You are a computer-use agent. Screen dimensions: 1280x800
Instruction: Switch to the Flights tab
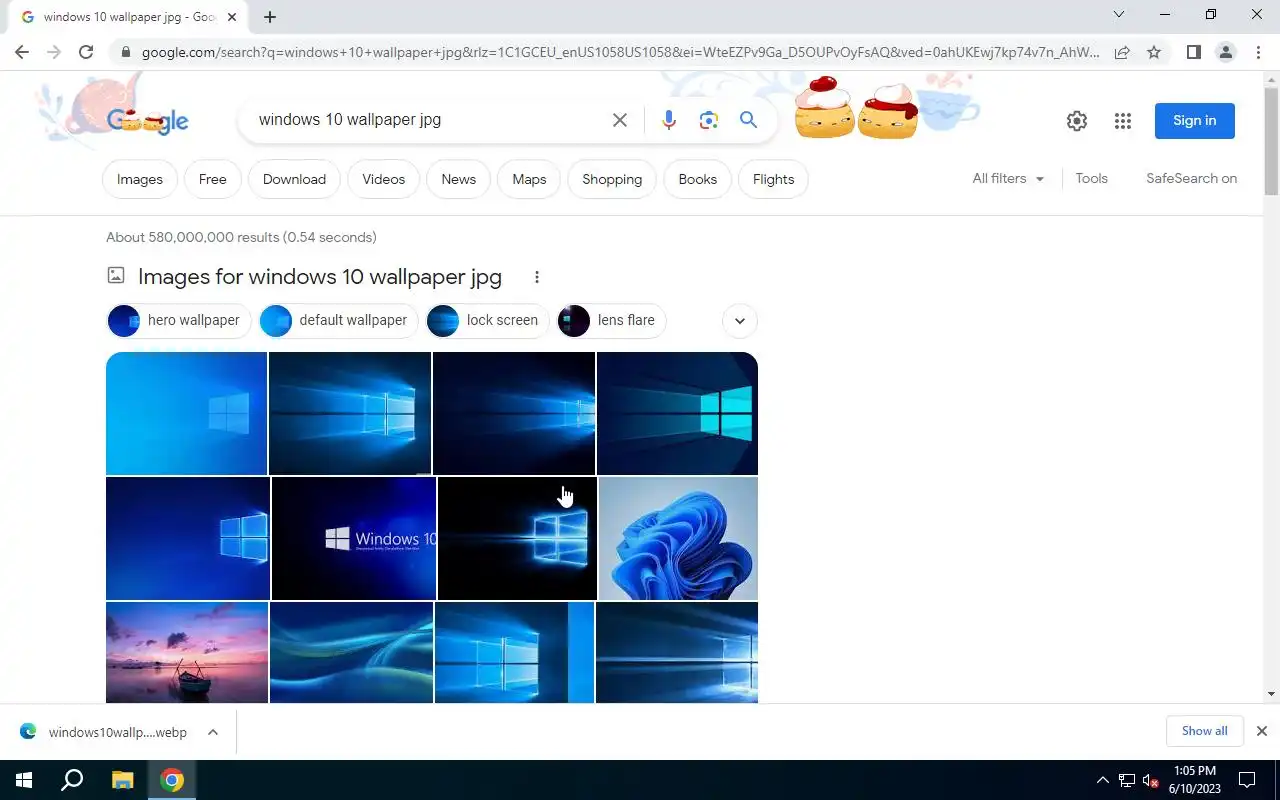tap(773, 179)
